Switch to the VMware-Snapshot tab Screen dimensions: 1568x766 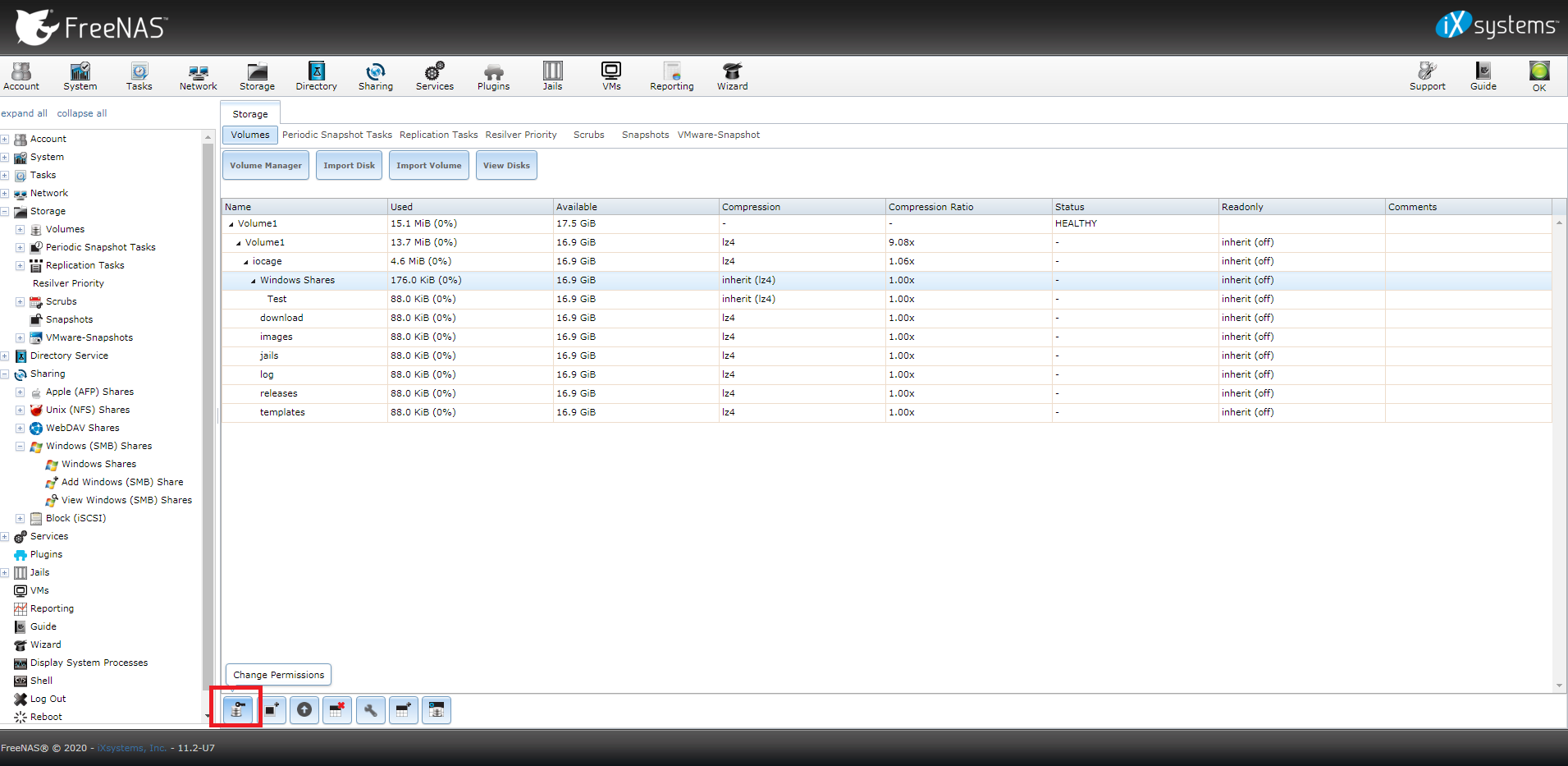pyautogui.click(x=719, y=135)
